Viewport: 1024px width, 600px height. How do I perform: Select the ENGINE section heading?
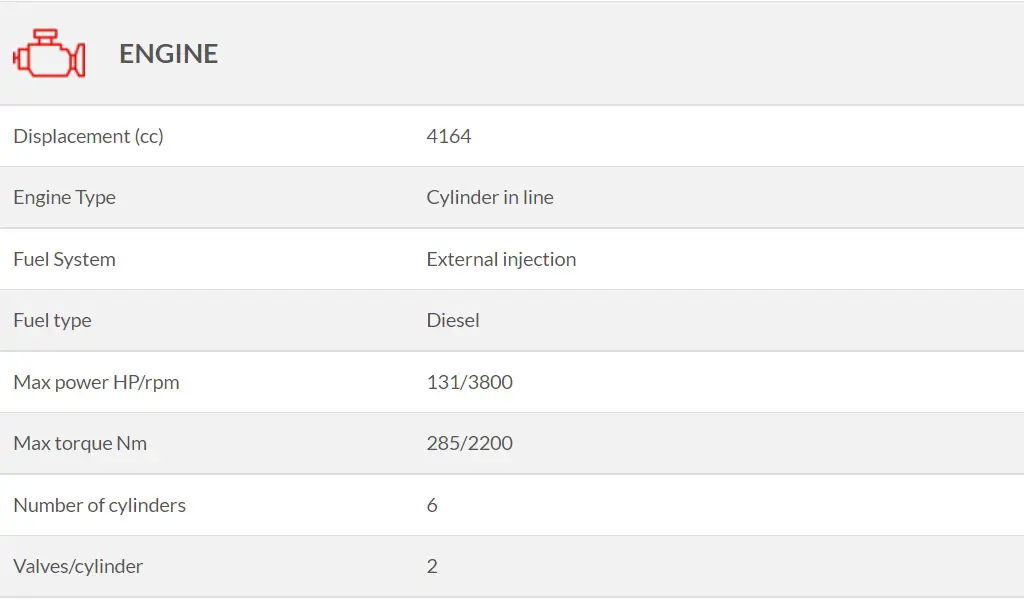[168, 54]
